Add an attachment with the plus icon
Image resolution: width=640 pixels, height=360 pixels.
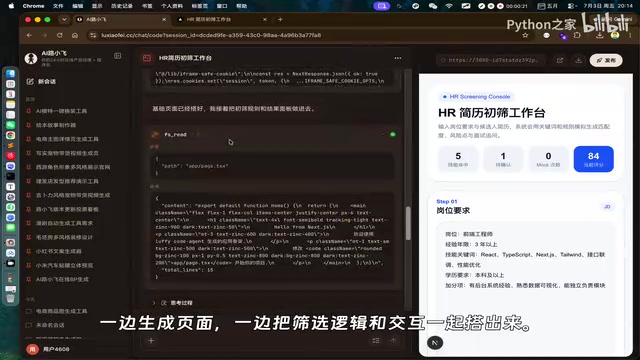(x=151, y=340)
